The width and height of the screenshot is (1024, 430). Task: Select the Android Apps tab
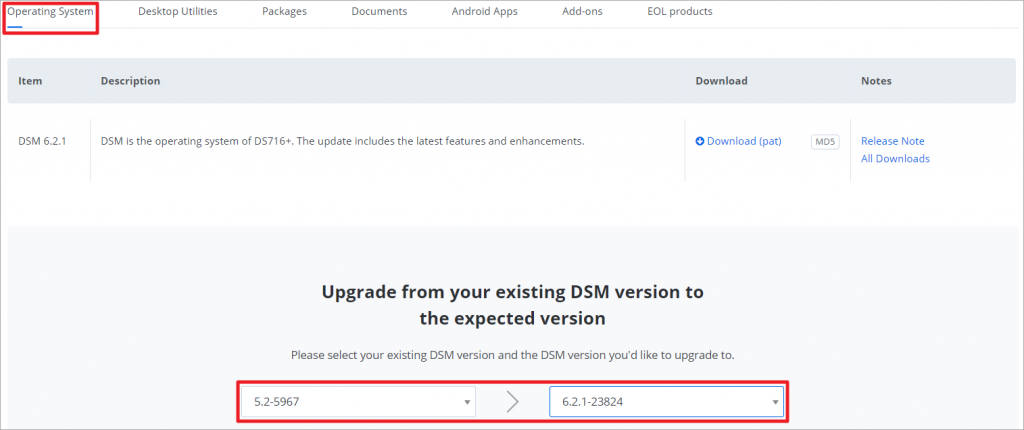coord(485,12)
